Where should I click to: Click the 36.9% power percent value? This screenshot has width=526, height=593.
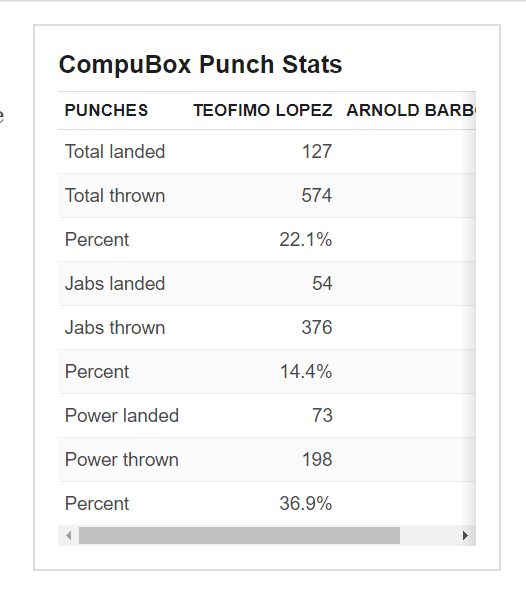tap(306, 503)
